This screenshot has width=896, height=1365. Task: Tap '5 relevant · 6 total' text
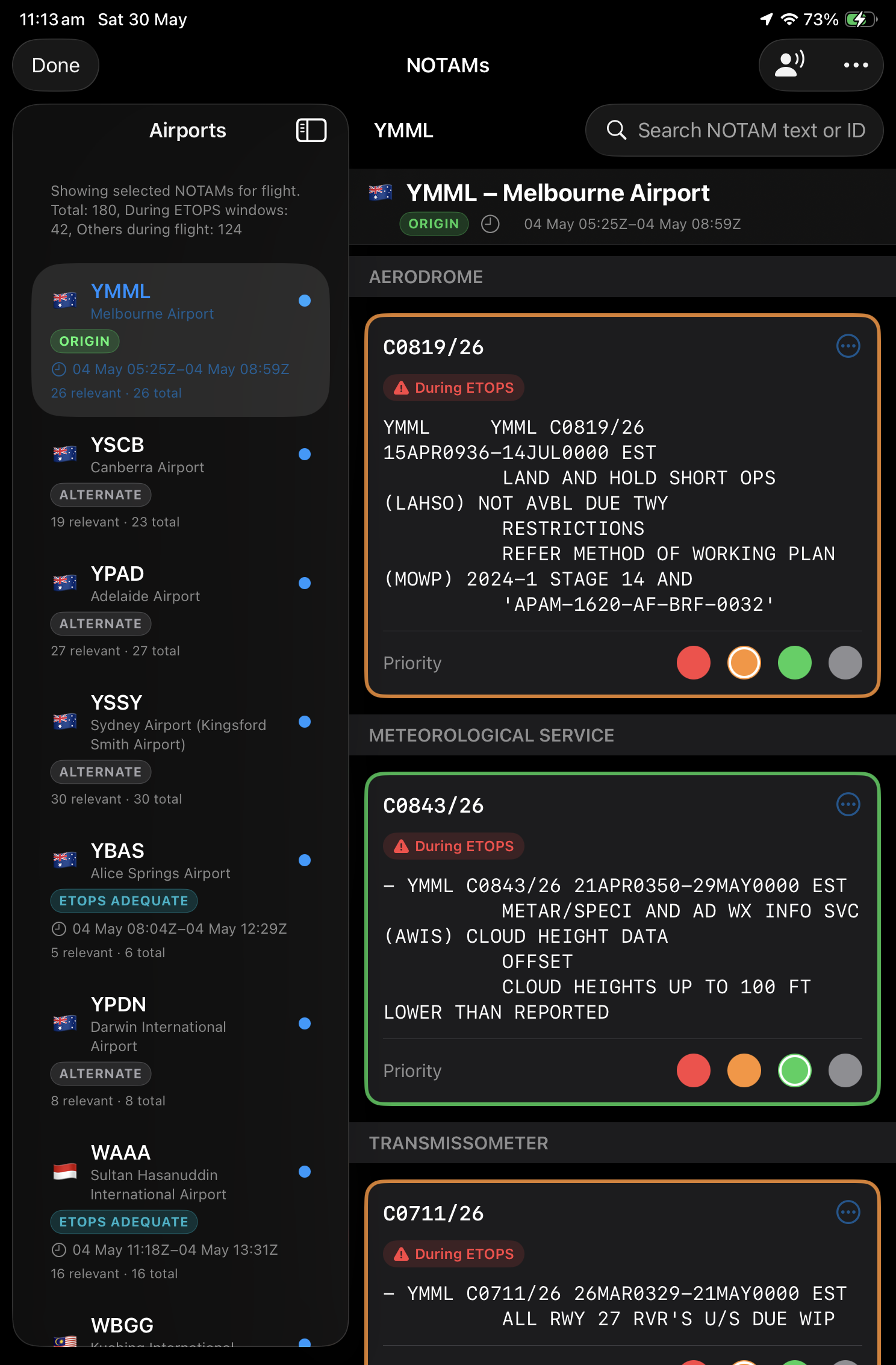pos(108,953)
